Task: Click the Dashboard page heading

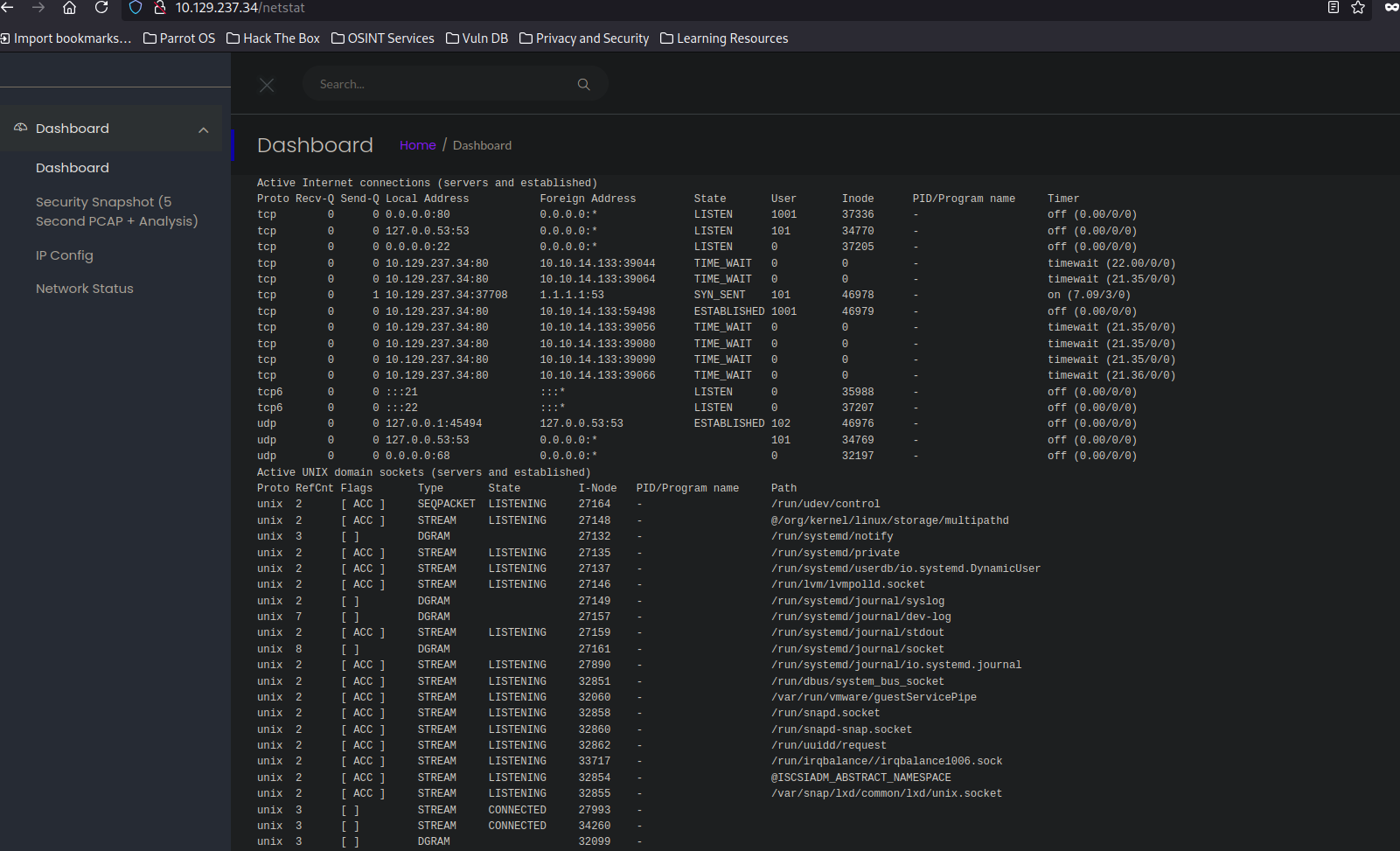Action: coord(315,145)
